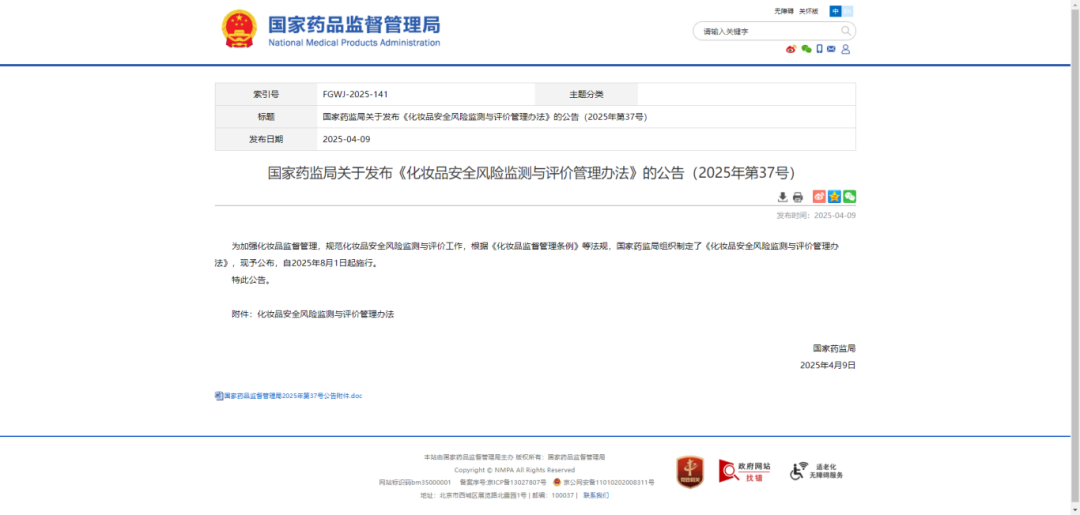Click the footer address line 北京市西城区展览路北露园1号
Viewport: 1080px width, 515px height.
[x=483, y=495]
